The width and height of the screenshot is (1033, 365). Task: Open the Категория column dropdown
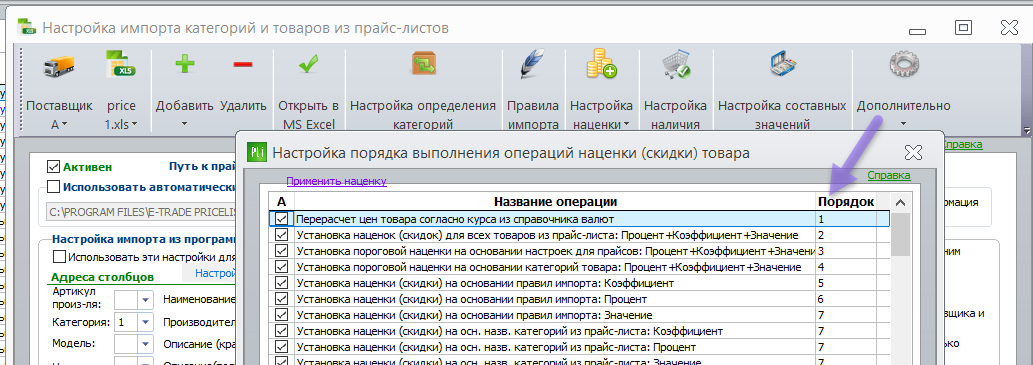[146, 322]
